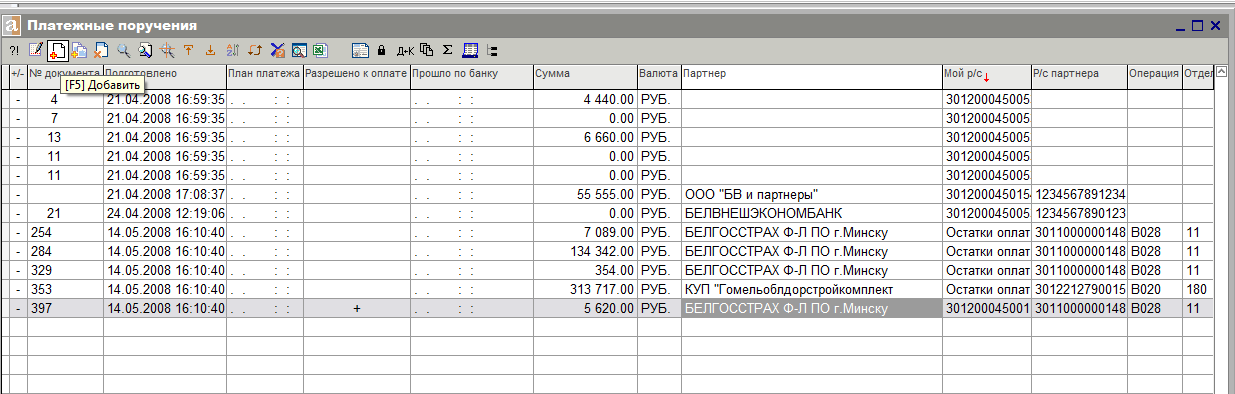1235x394 pixels.
Task: Click partner БЕЛВНЕШЭКОНОМБАНК cell
Action: click(811, 213)
